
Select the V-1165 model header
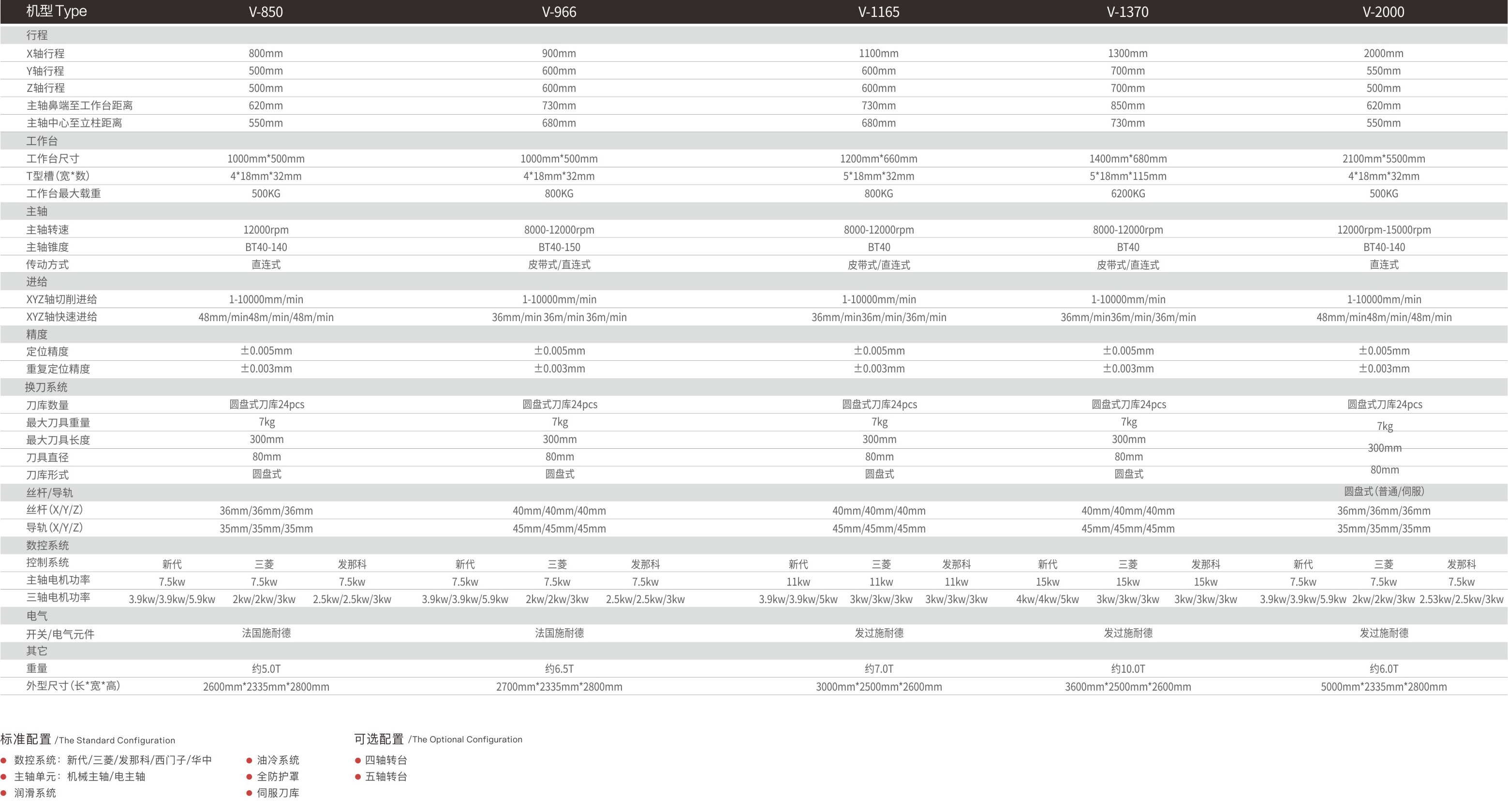[878, 12]
